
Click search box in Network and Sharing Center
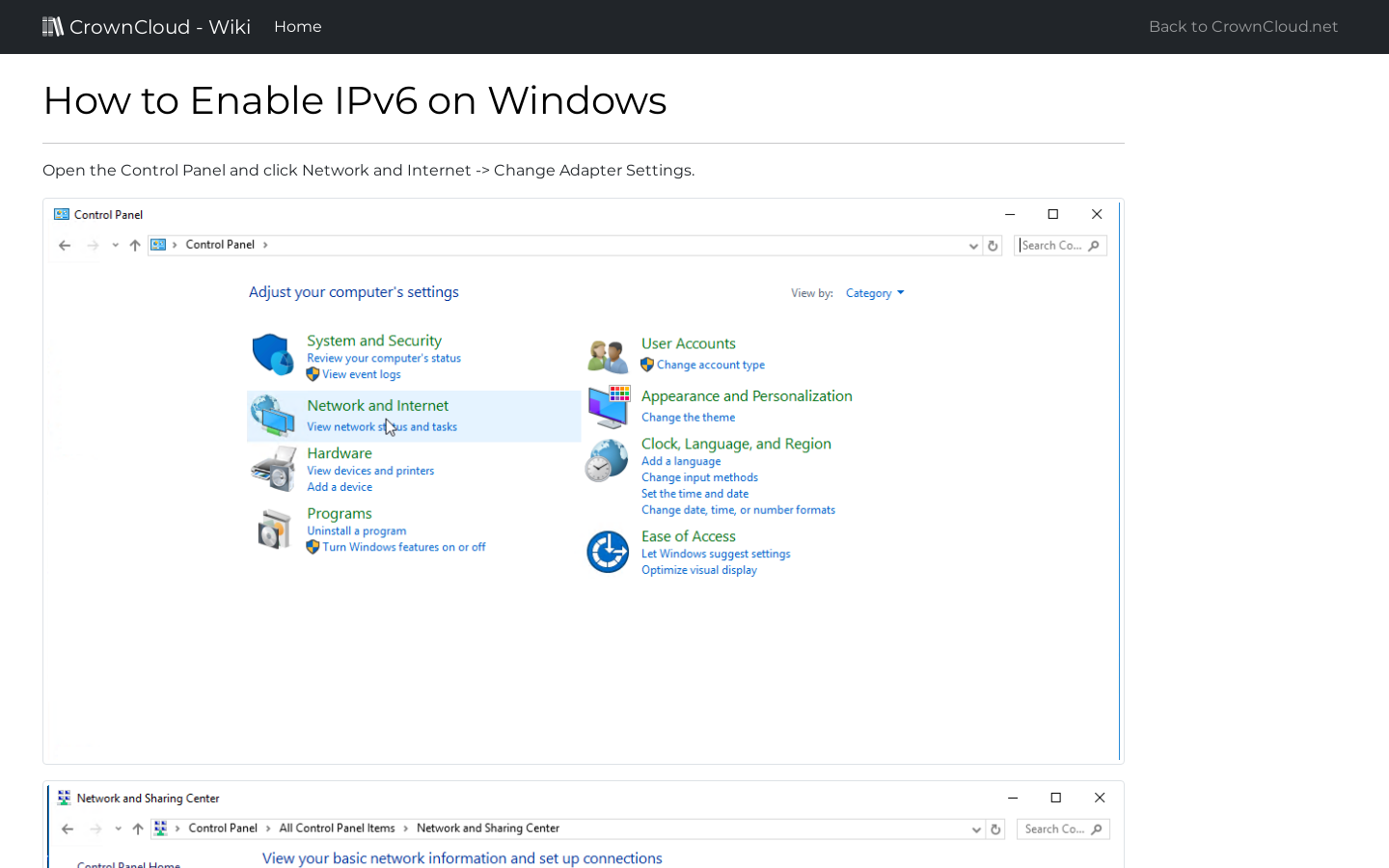pos(1063,829)
